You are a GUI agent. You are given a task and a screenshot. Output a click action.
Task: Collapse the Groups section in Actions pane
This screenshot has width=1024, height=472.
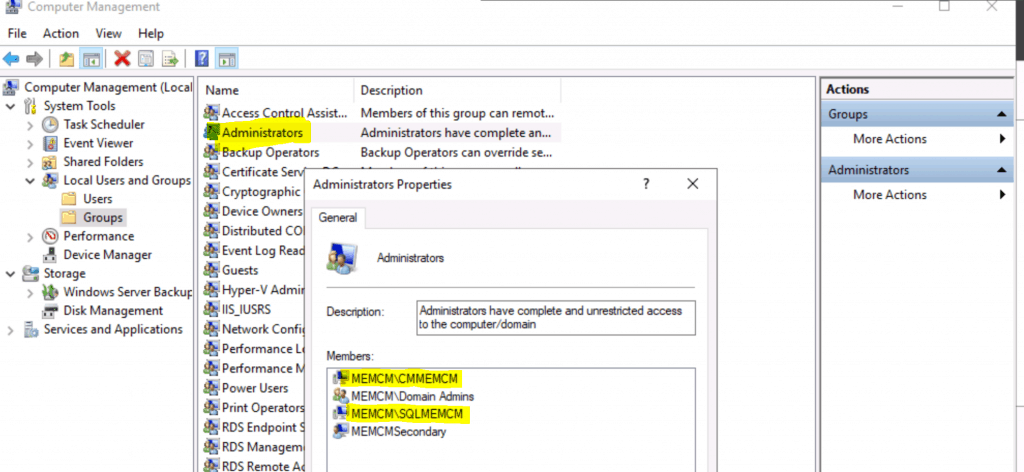click(1002, 114)
